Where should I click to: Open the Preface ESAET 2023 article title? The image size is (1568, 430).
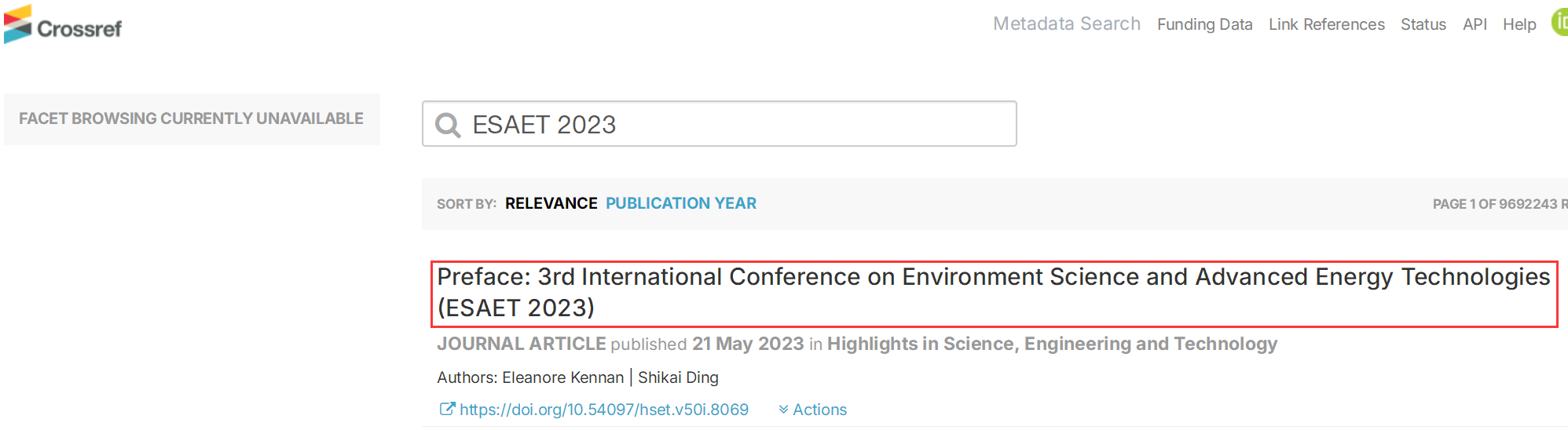pos(994,293)
